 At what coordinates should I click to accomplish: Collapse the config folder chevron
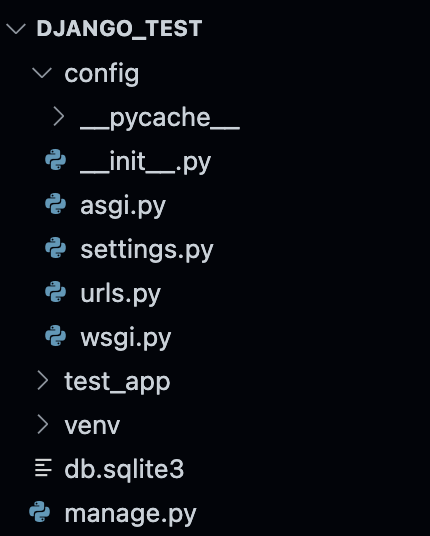pyautogui.click(x=42, y=72)
